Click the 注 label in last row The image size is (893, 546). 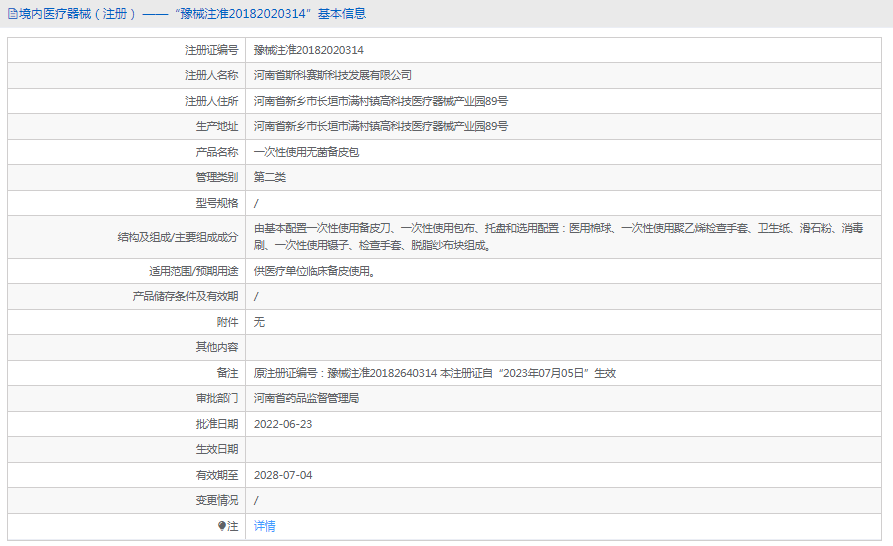tap(232, 526)
